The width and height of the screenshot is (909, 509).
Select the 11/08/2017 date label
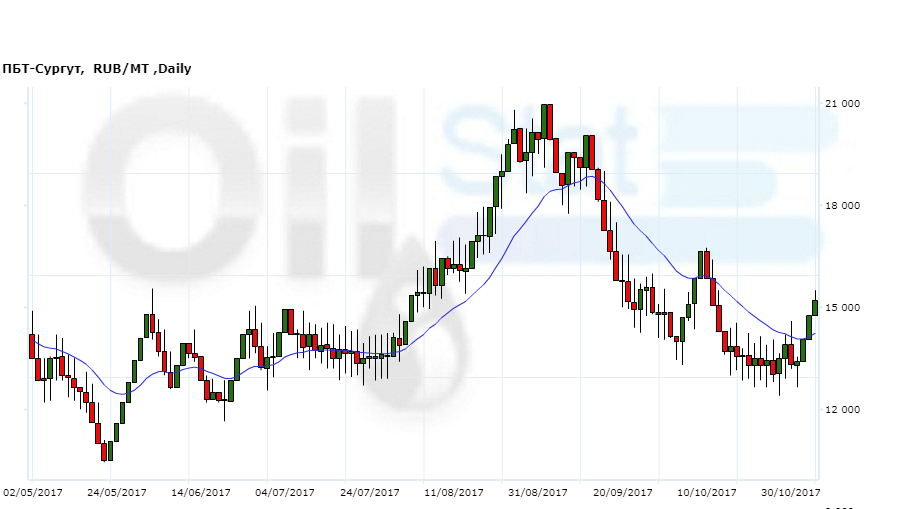click(454, 493)
